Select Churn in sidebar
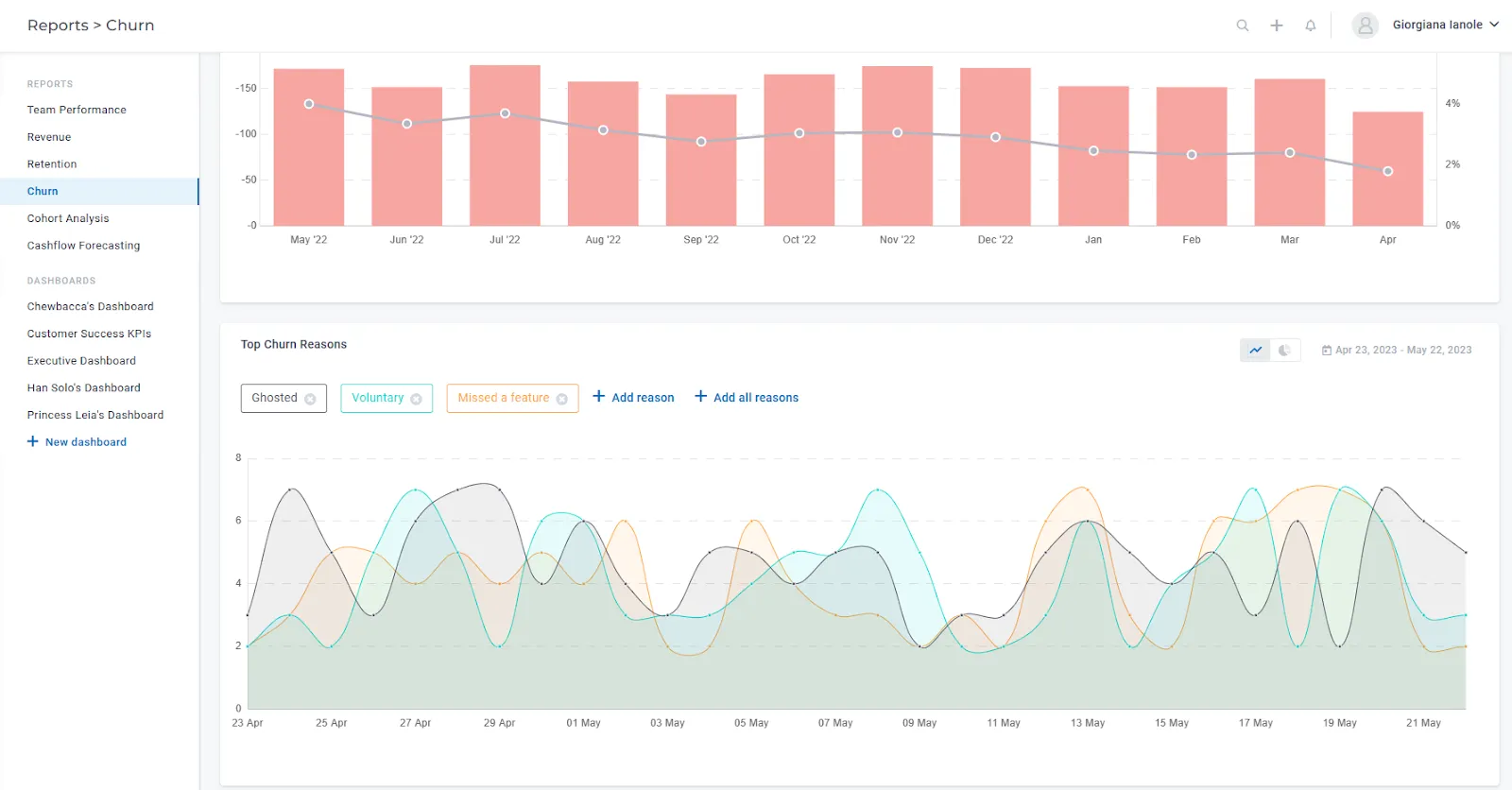Screen dimensions: 1512x790 [99, 191]
